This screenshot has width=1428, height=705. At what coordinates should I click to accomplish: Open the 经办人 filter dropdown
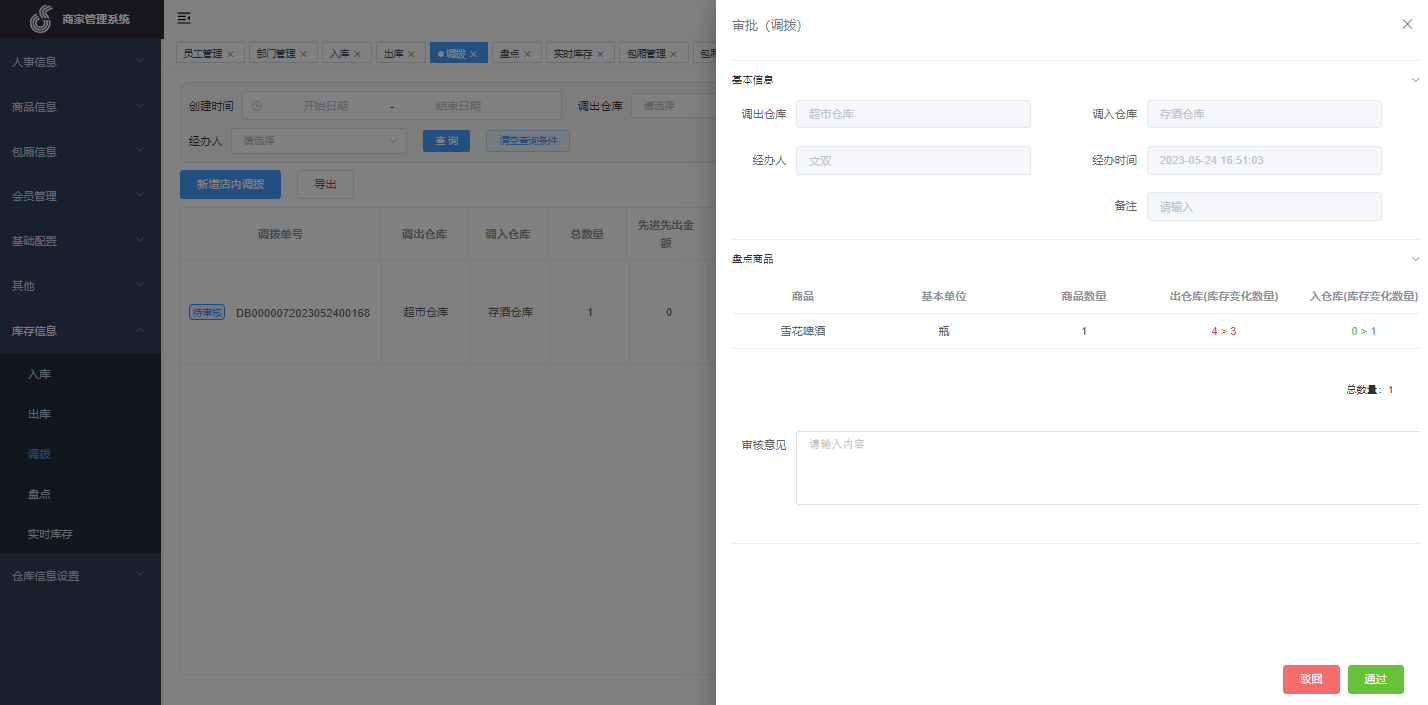tap(318, 141)
